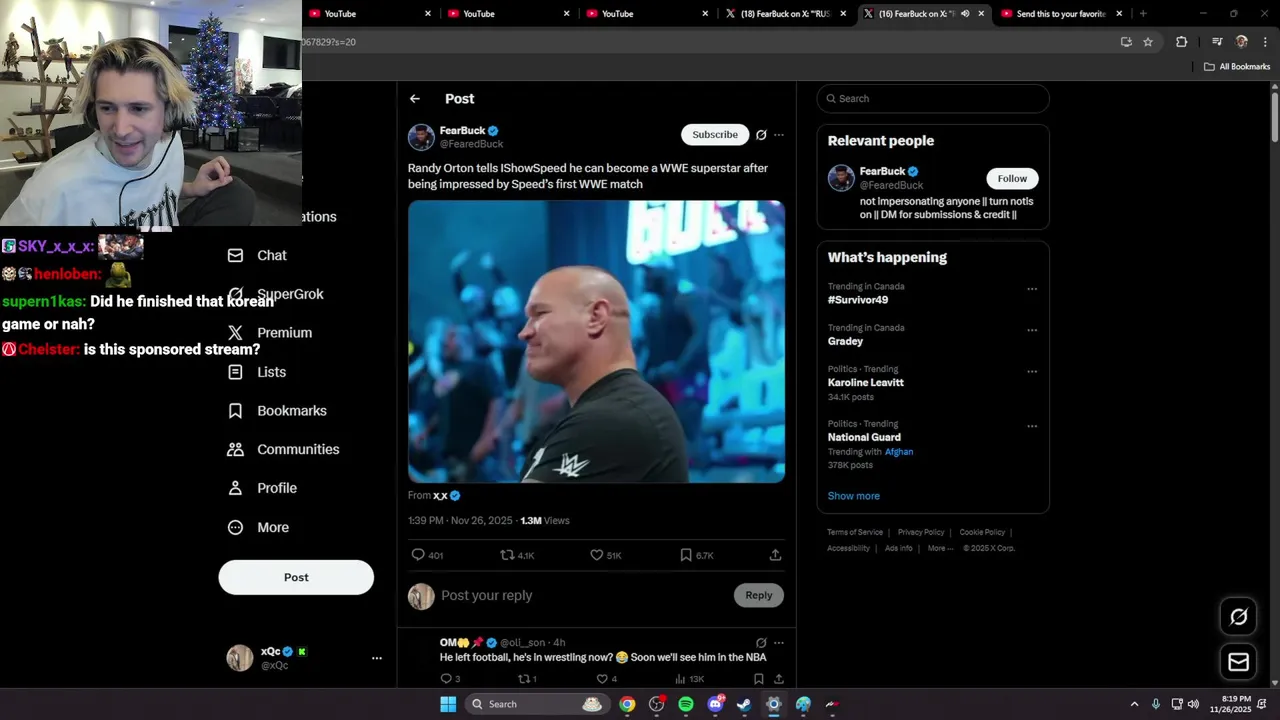Go back with the Post arrow
This screenshot has width=1280, height=720.
click(x=415, y=99)
